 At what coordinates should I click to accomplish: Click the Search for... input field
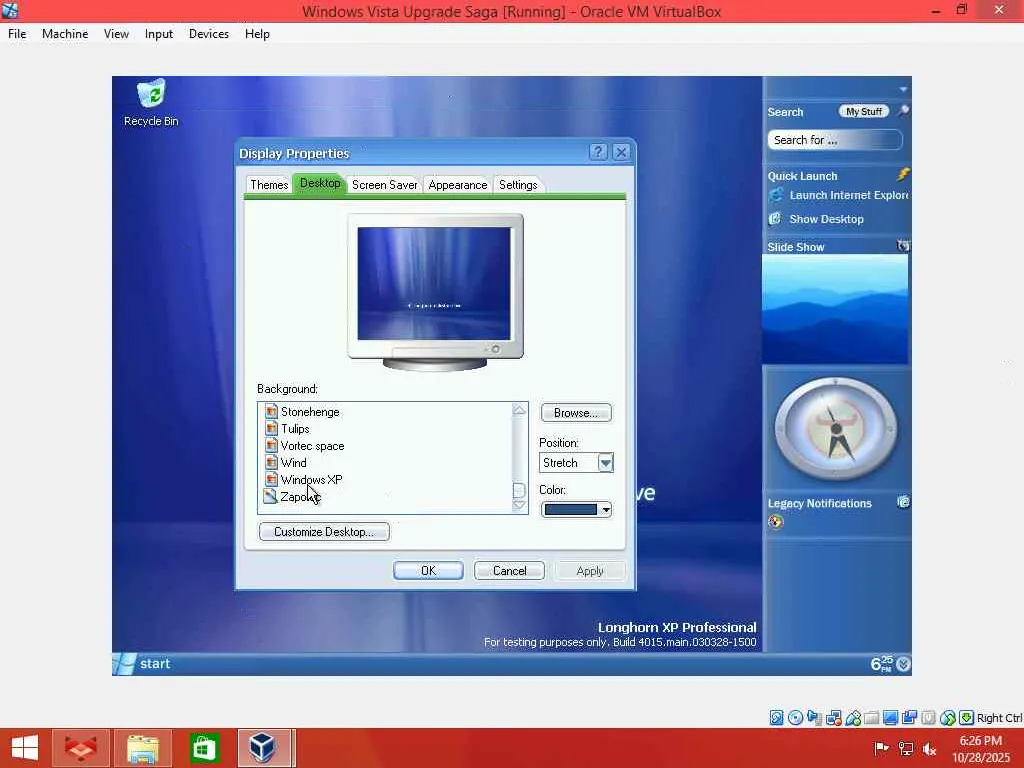[x=835, y=140]
